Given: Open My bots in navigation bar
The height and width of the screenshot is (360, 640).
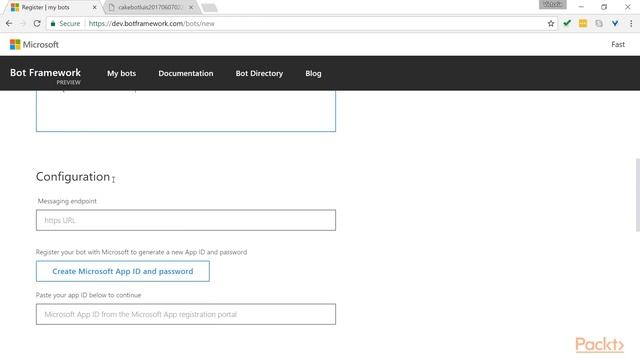Looking at the screenshot, I should pyautogui.click(x=121, y=73).
